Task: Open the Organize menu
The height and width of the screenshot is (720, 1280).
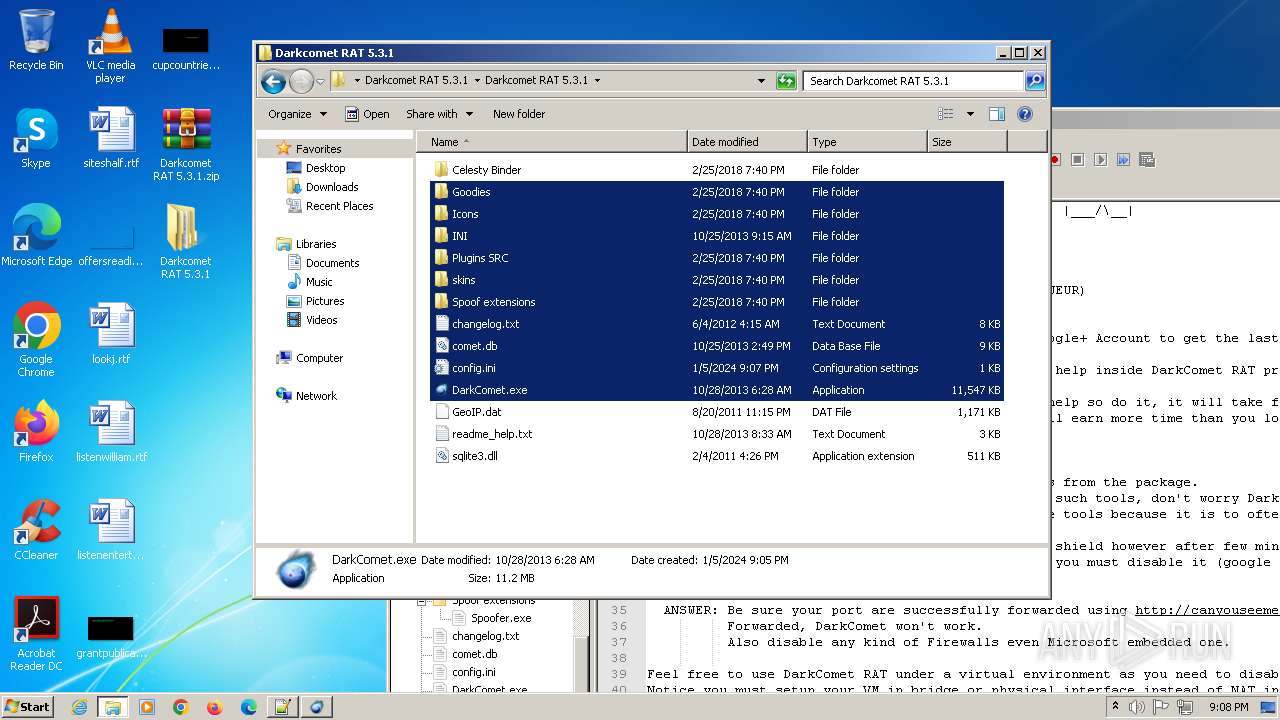Action: click(x=297, y=114)
